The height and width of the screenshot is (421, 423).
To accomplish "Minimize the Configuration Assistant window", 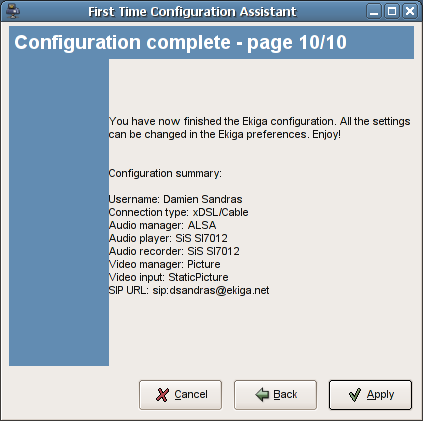I will [374, 11].
